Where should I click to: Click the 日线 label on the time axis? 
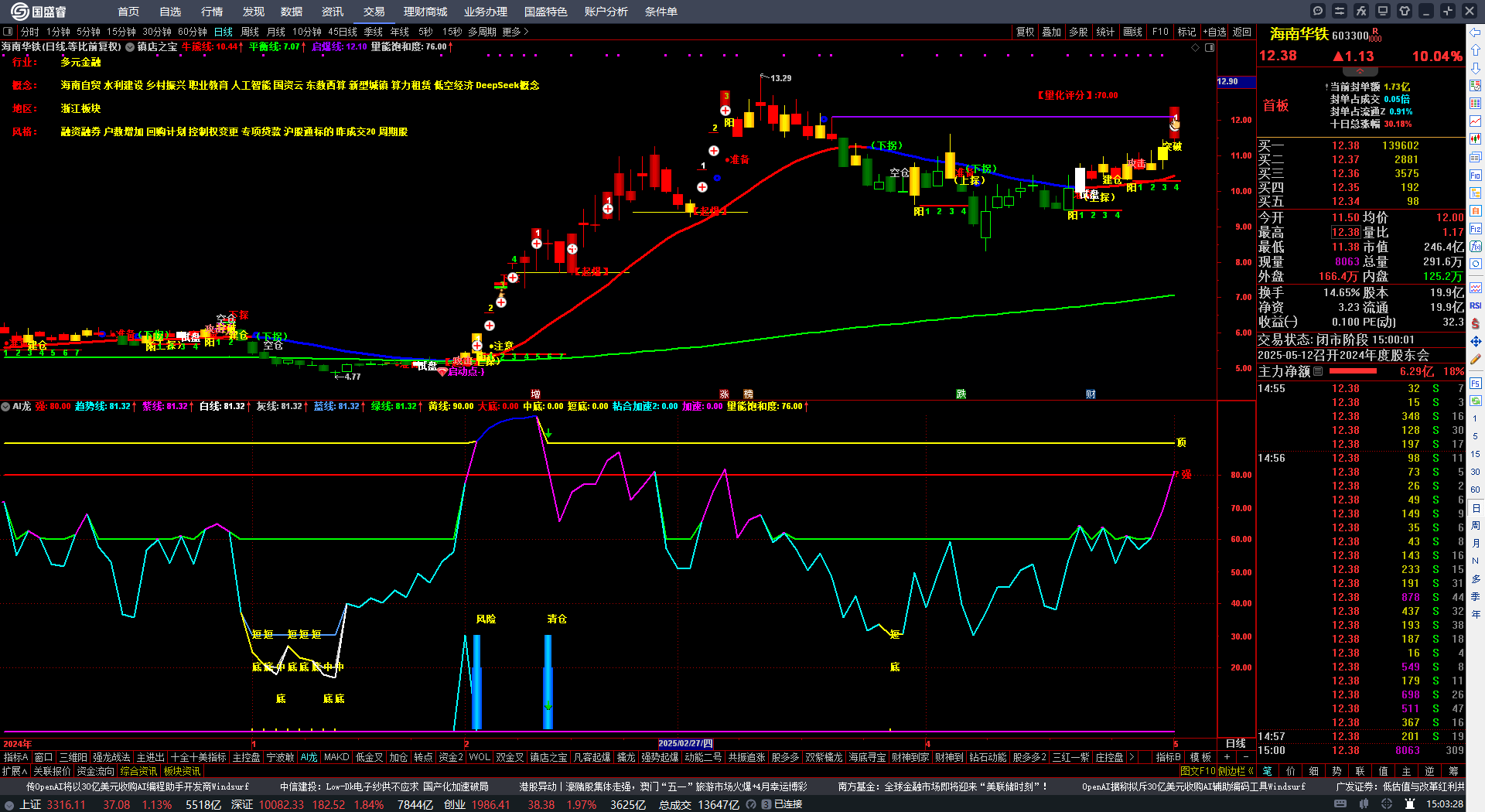pos(1236,743)
